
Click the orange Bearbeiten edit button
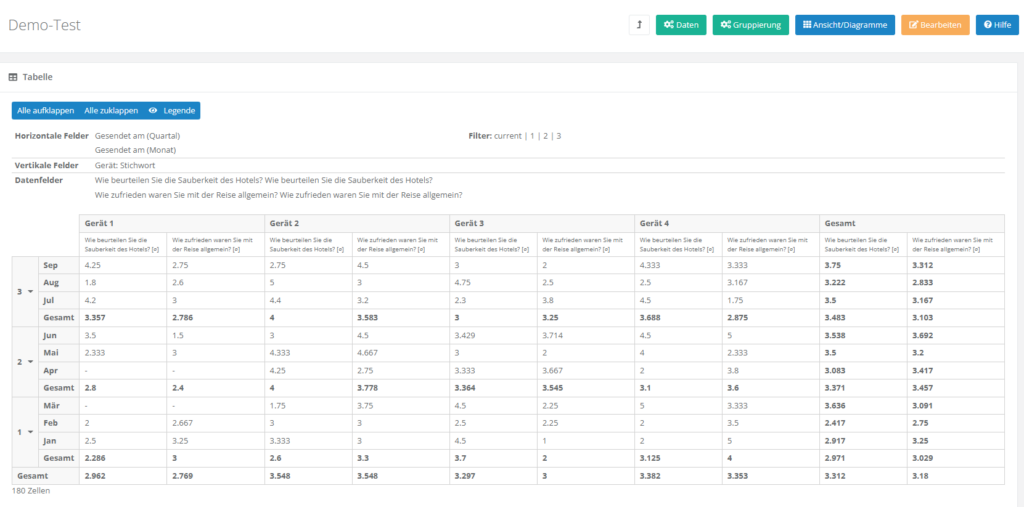coord(935,25)
